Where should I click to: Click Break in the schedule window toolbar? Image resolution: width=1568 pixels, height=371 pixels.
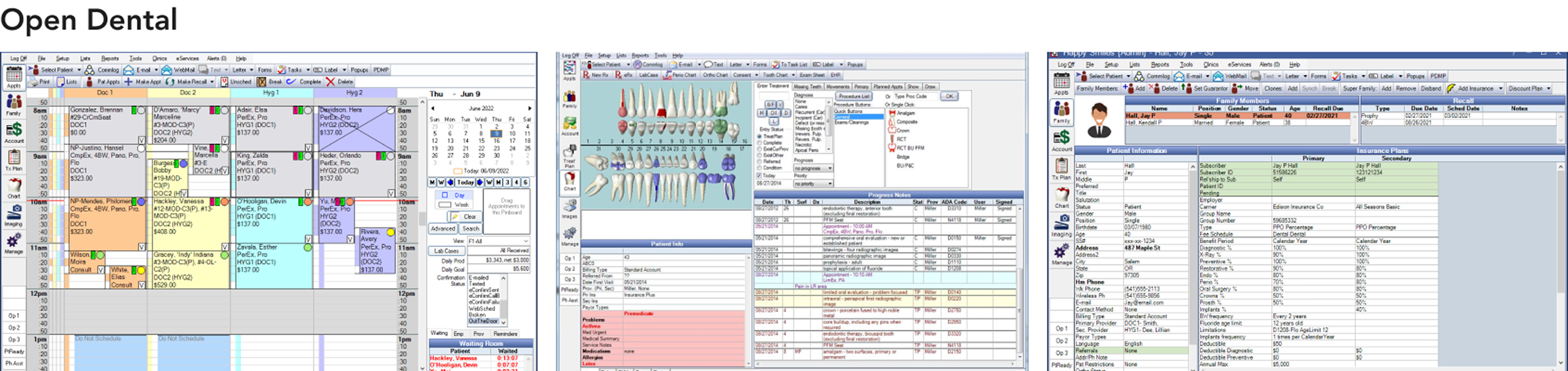[x=270, y=82]
